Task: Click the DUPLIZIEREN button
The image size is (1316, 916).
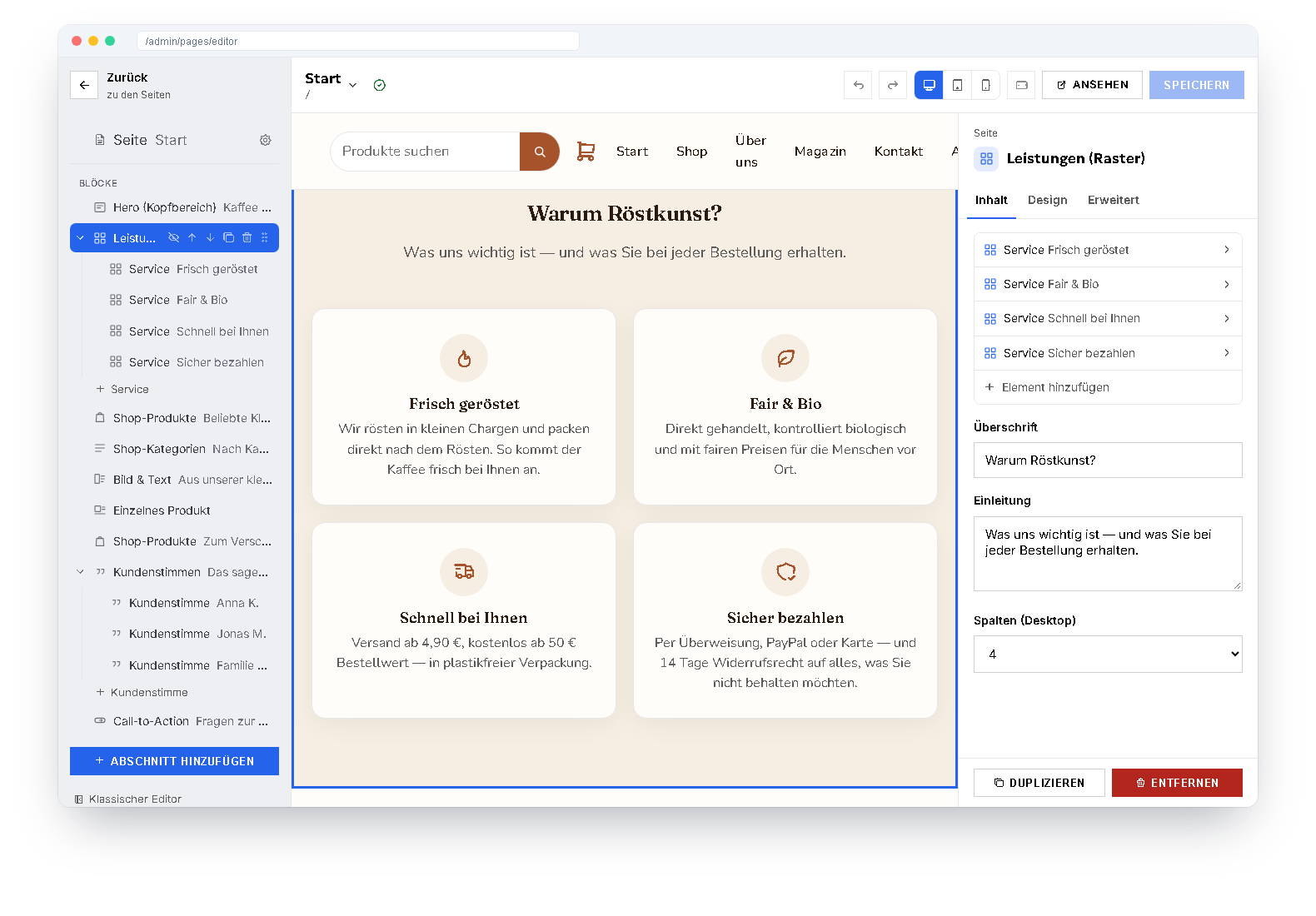Action: tap(1039, 783)
